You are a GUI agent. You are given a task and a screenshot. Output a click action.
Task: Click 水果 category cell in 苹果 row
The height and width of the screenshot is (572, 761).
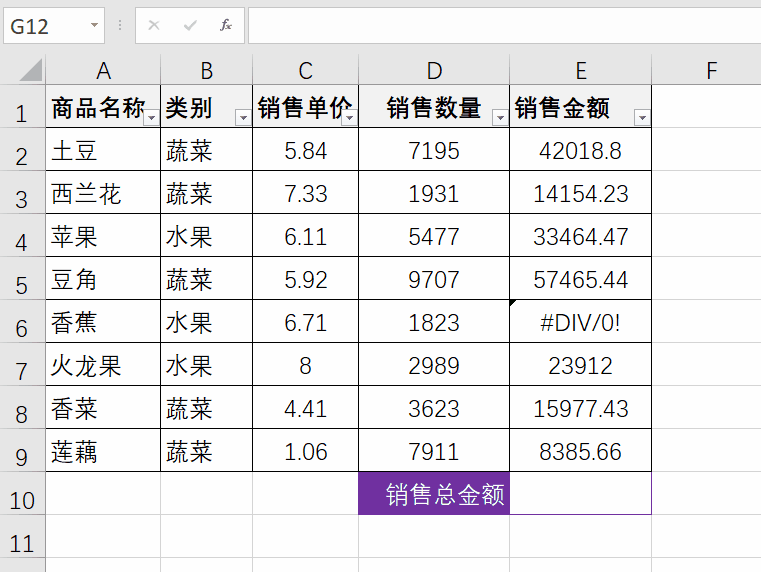point(206,235)
